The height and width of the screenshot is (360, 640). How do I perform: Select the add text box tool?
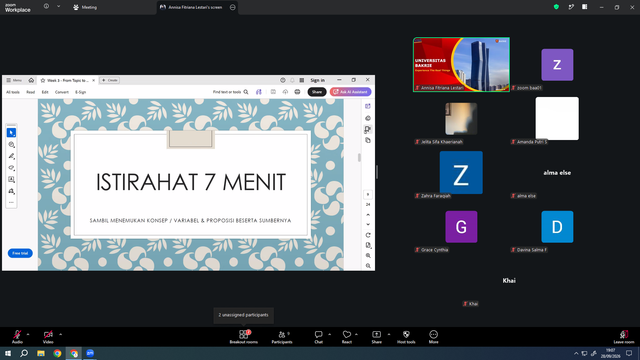pyautogui.click(x=11, y=180)
